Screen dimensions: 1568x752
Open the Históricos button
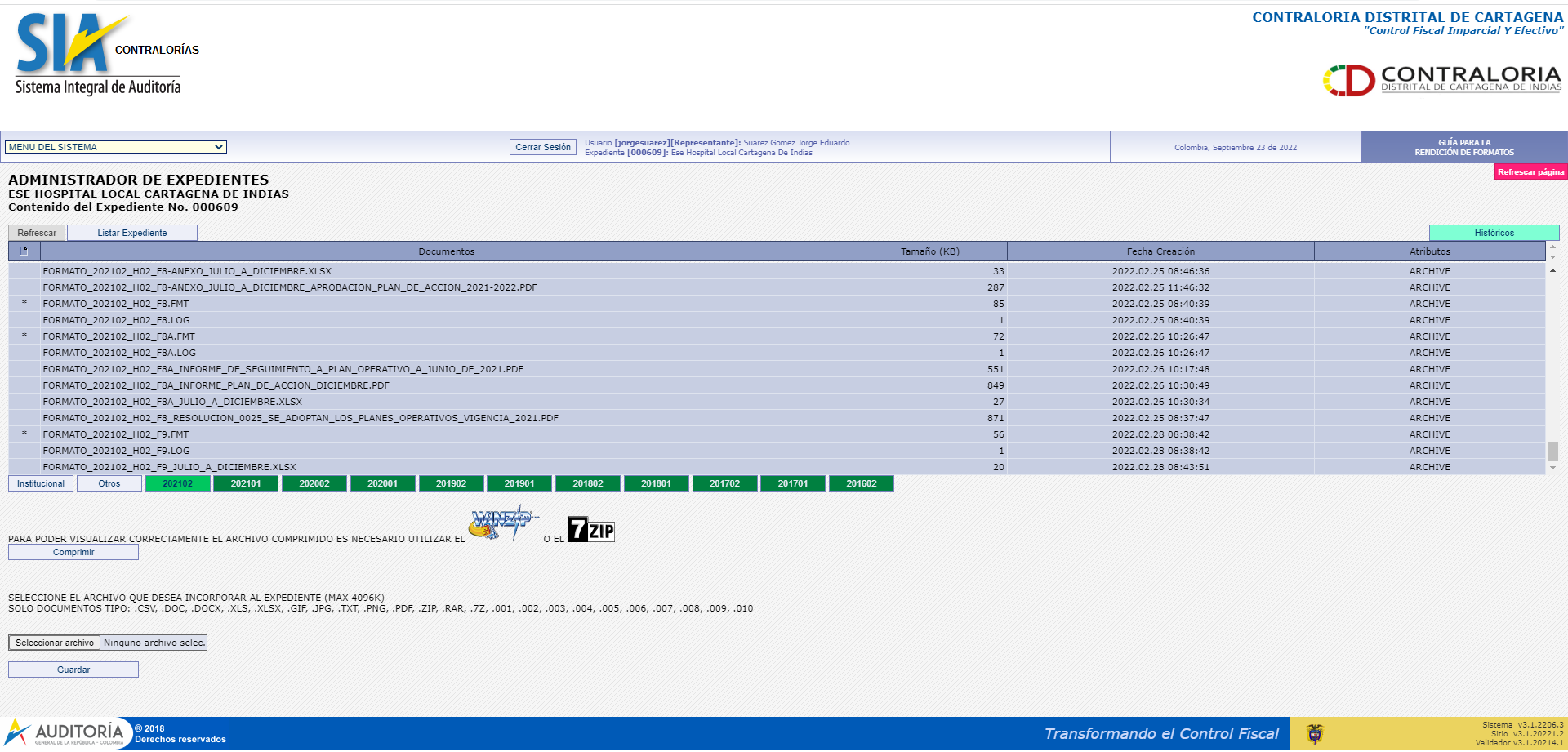[x=1494, y=233]
